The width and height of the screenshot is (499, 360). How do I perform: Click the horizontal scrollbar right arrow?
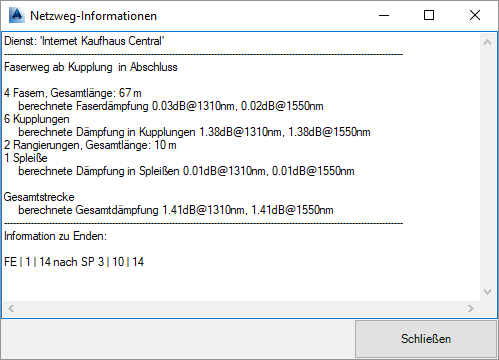[x=471, y=308]
